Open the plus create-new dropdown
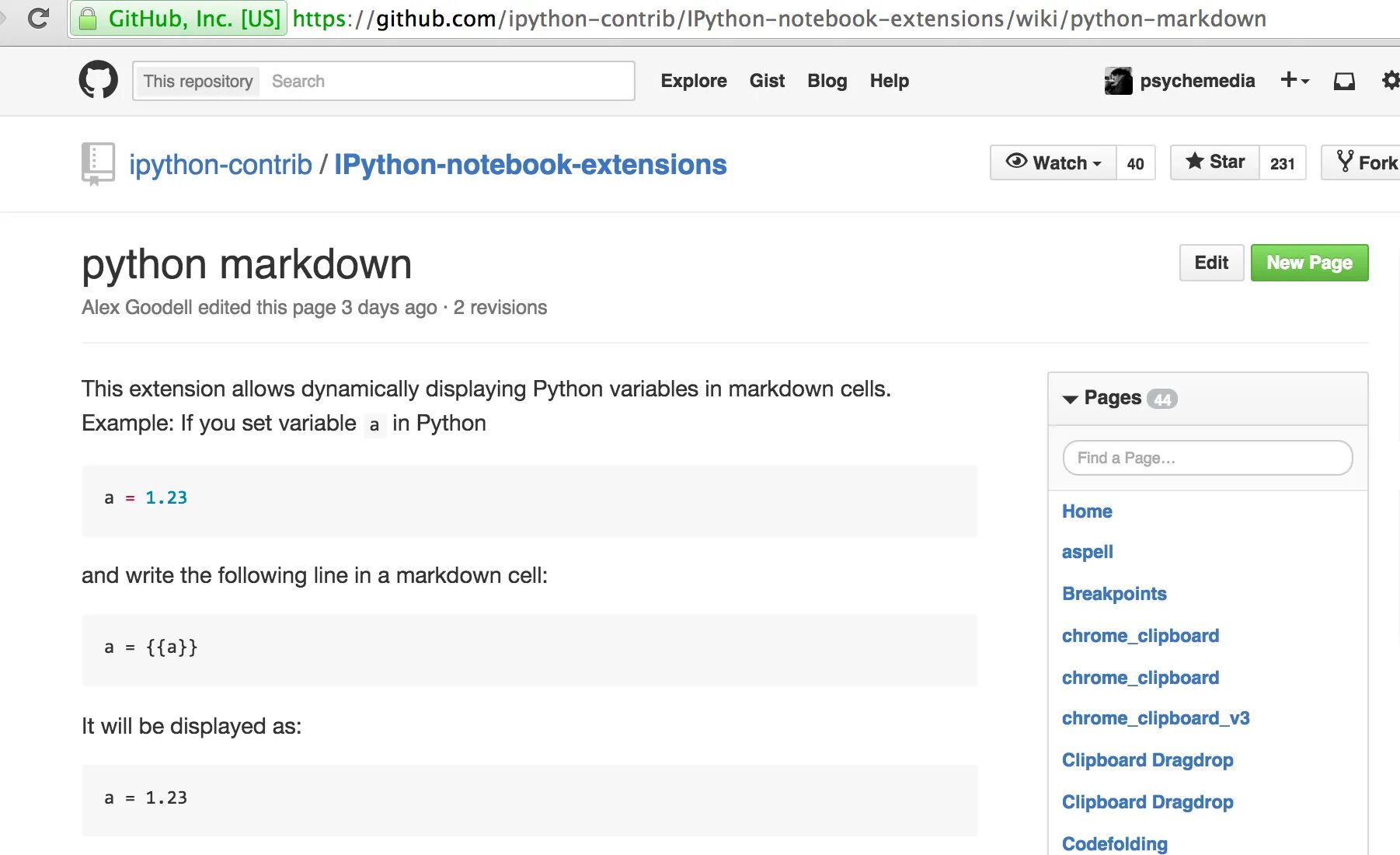 (x=1294, y=80)
